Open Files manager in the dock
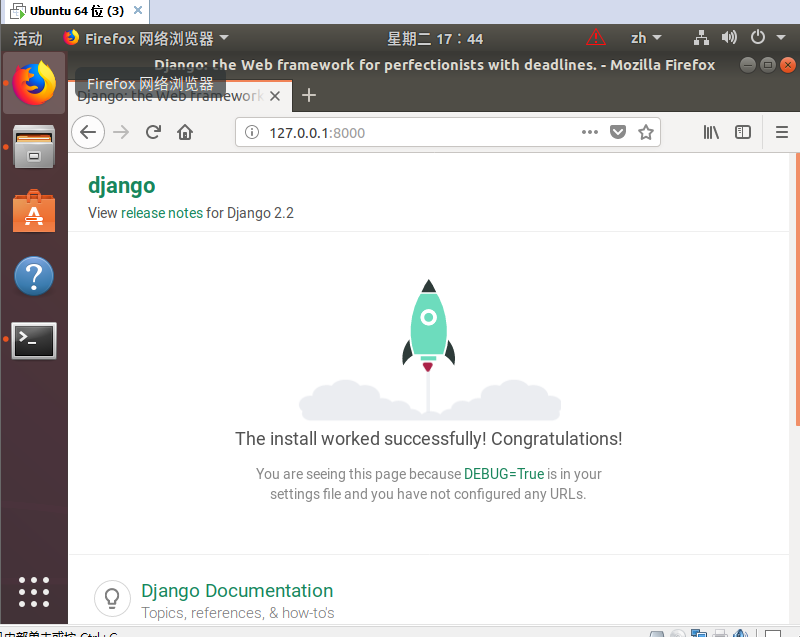Viewport: 800px width, 637px height. point(34,147)
